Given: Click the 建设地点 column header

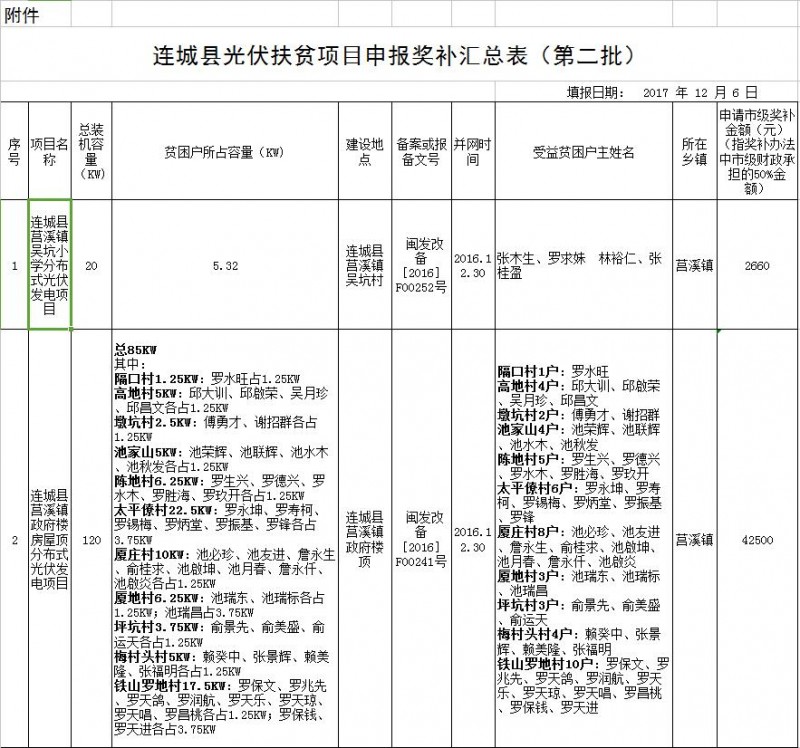Looking at the screenshot, I should click(x=365, y=152).
